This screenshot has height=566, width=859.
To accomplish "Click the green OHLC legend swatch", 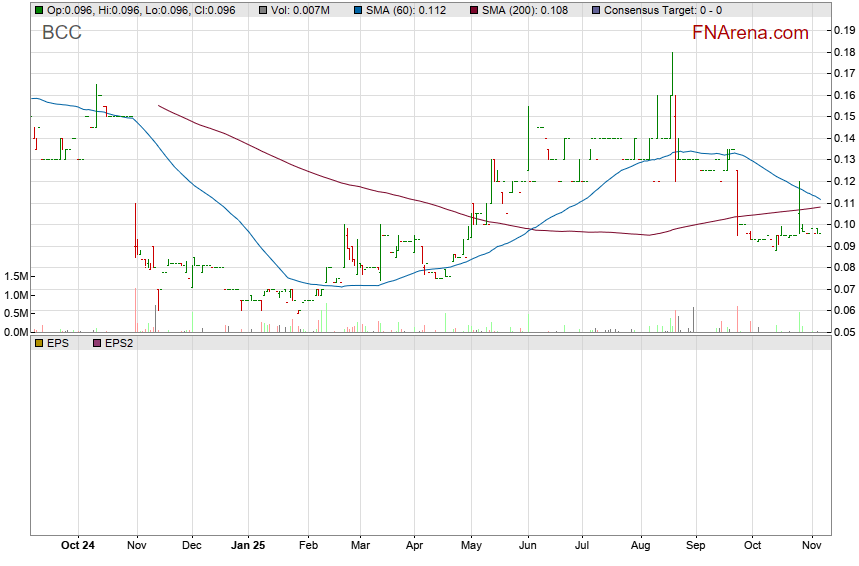I will pos(38,10).
